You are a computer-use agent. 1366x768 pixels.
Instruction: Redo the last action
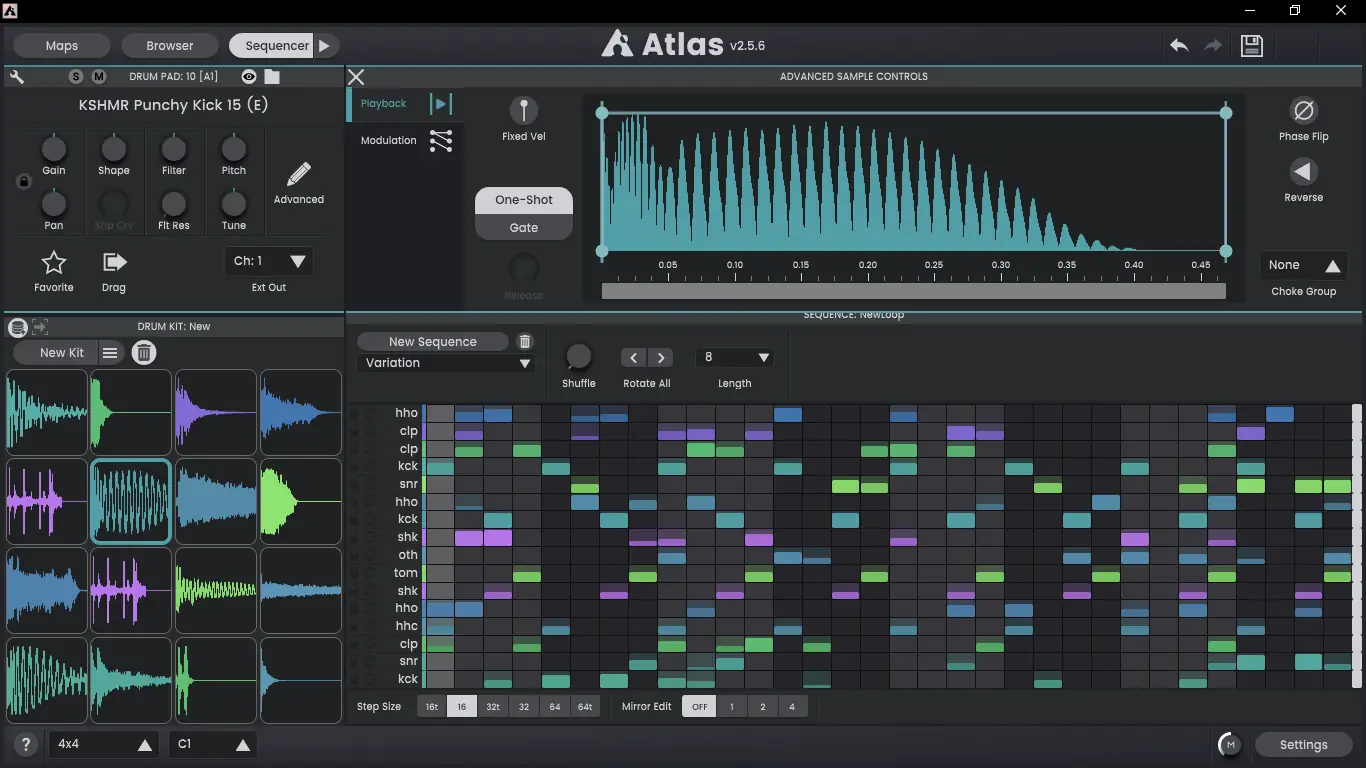(x=1213, y=46)
